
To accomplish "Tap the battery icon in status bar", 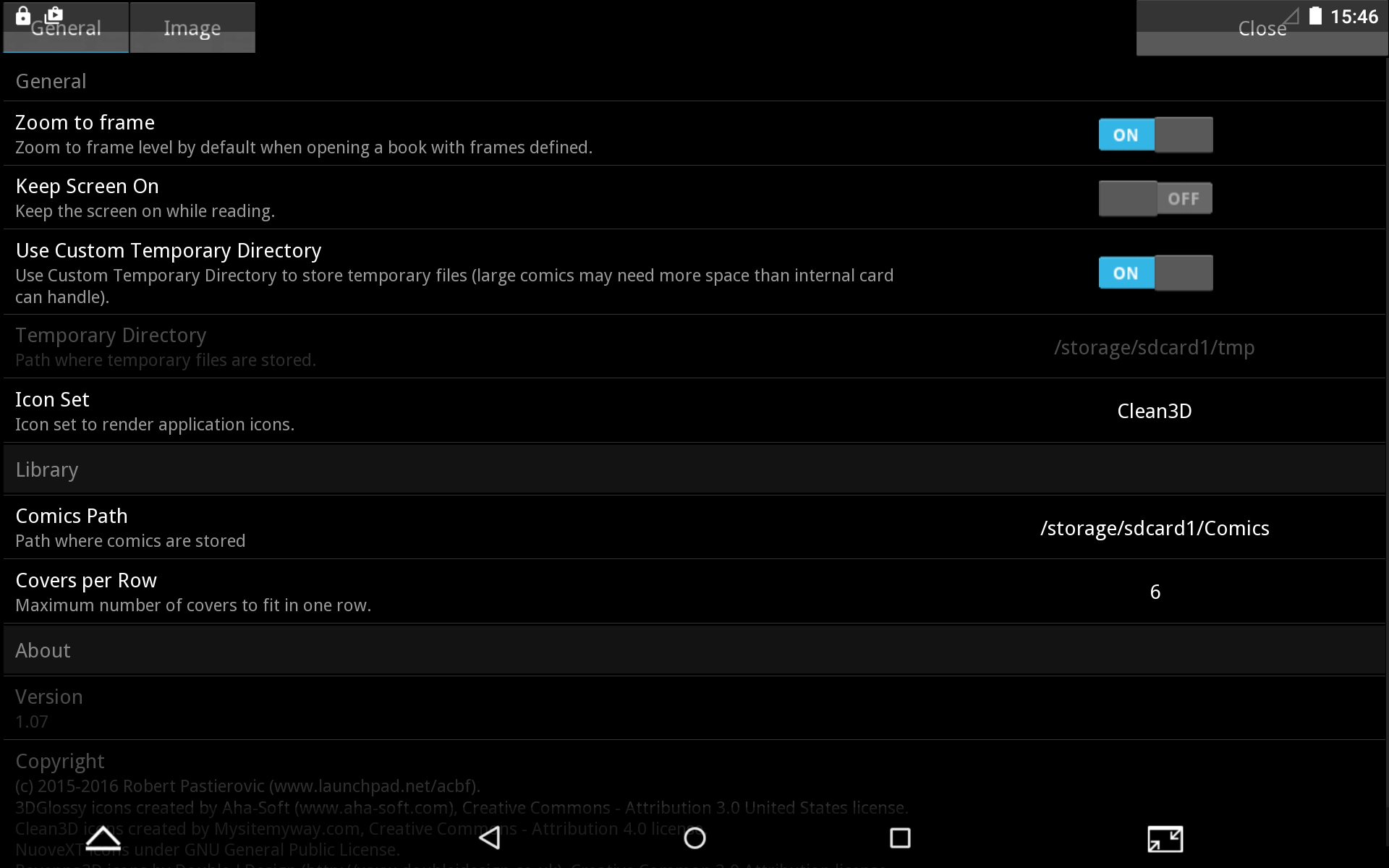I will [1315, 16].
